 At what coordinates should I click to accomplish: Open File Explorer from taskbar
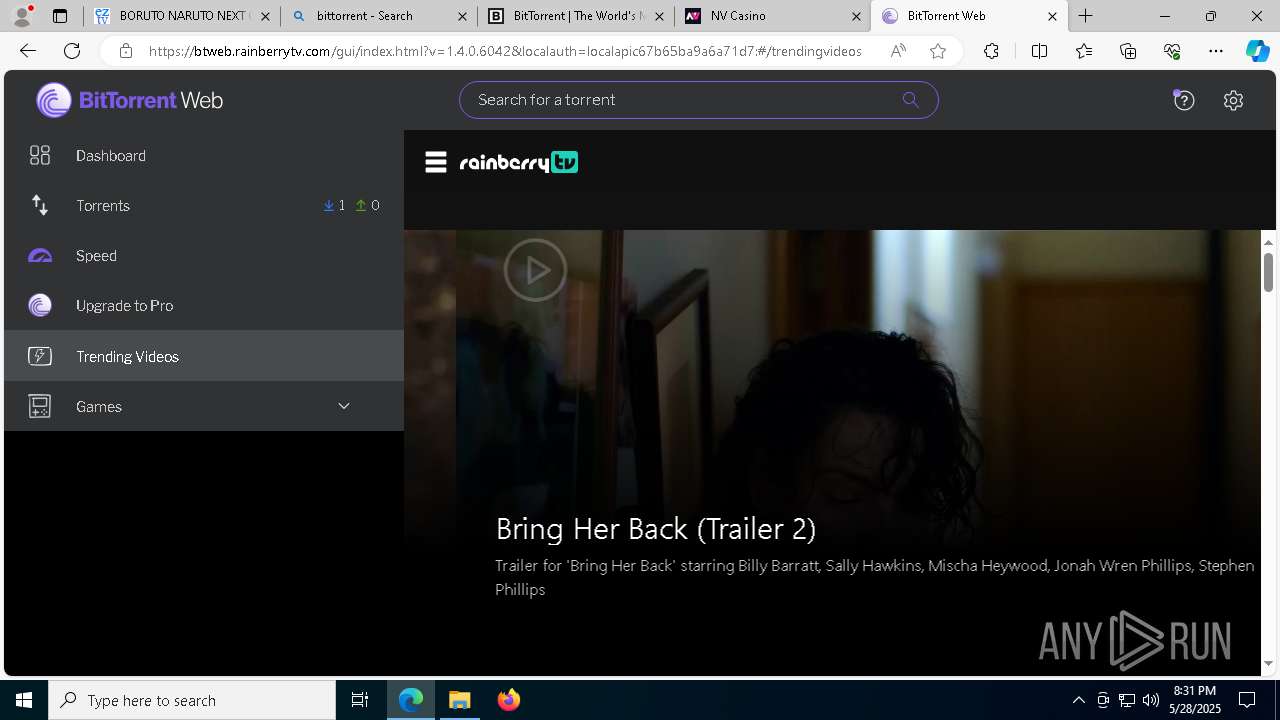coord(460,700)
